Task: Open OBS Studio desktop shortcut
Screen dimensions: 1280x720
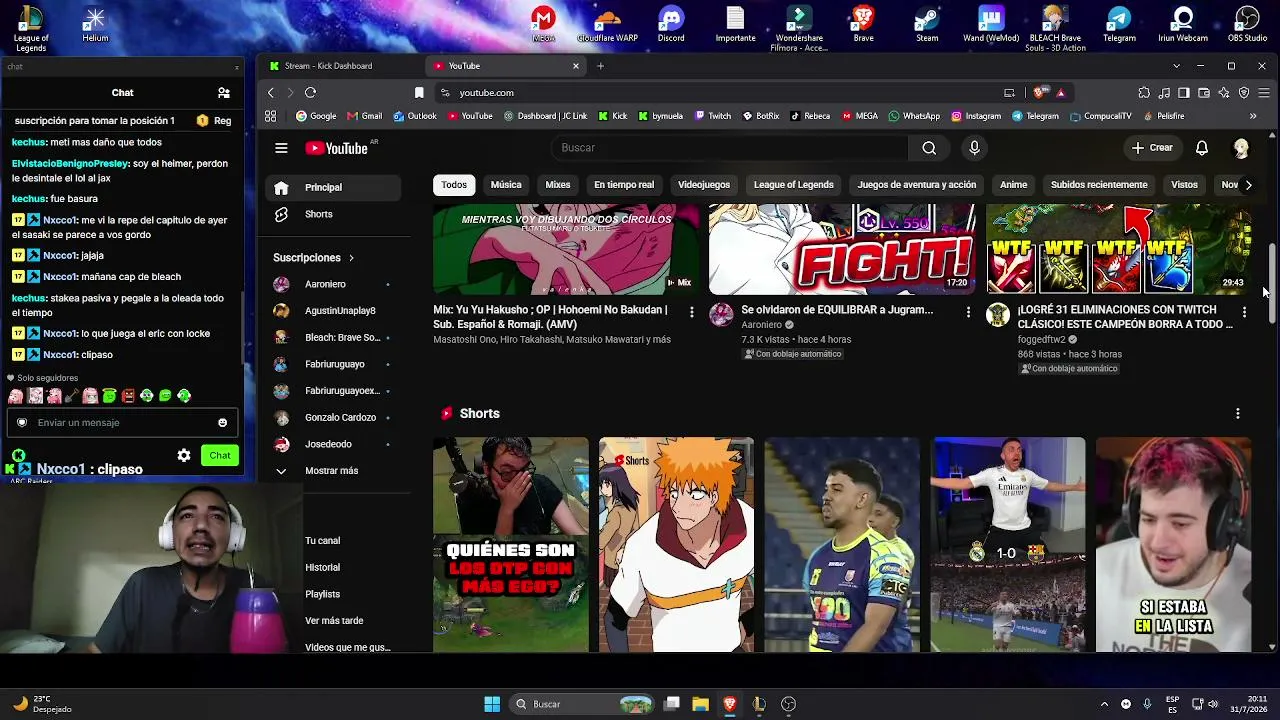Action: pyautogui.click(x=1247, y=25)
